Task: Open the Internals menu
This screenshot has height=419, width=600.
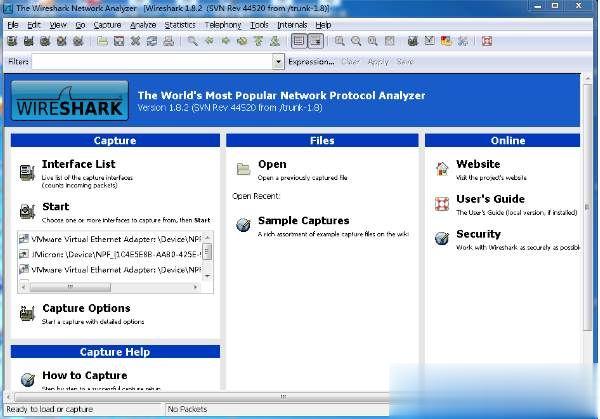Action: click(x=292, y=25)
